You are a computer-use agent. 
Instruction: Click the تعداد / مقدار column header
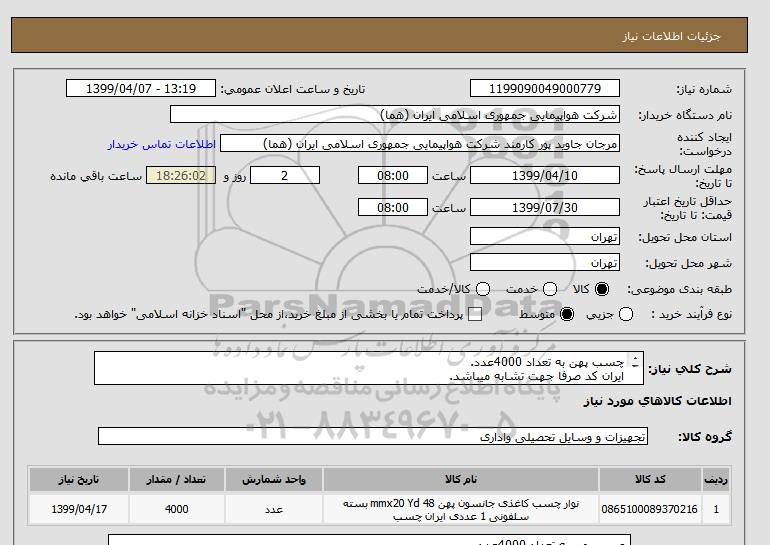[176, 479]
